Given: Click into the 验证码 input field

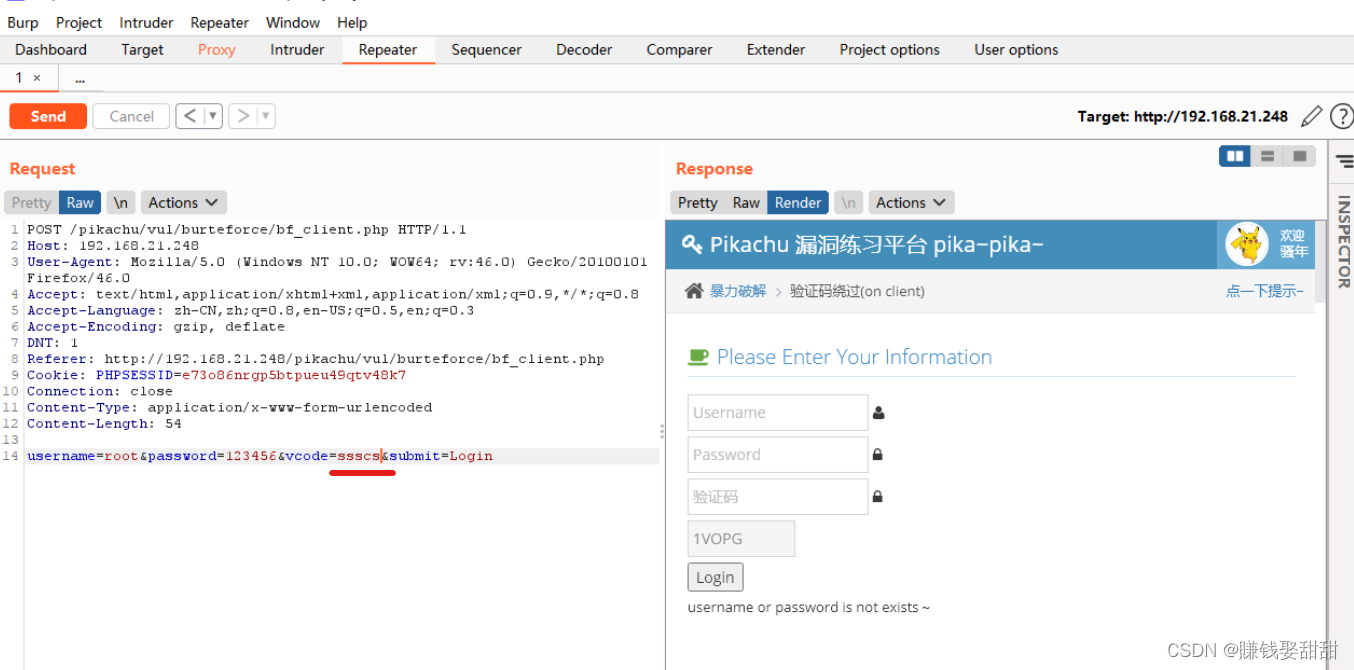Looking at the screenshot, I should (x=777, y=496).
